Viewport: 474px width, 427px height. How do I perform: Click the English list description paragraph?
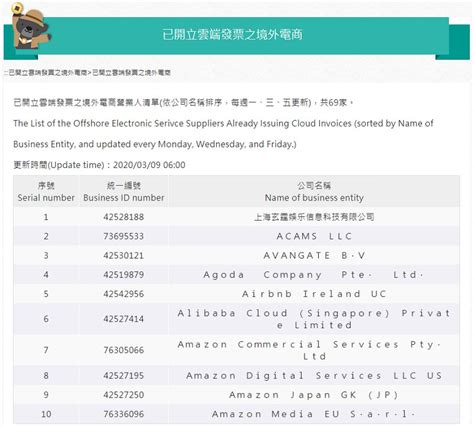[223, 134]
